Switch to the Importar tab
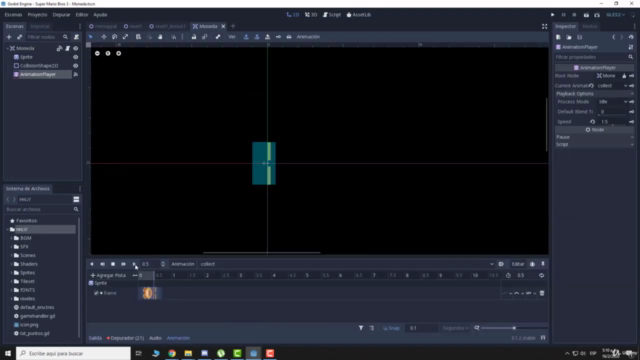640x360 pixels. click(x=40, y=27)
